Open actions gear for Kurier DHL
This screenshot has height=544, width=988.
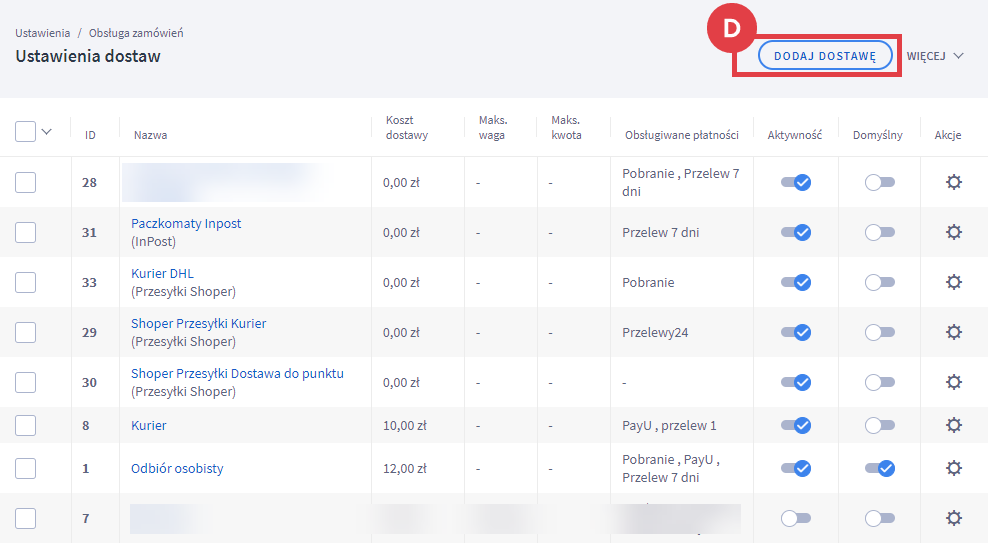954,282
